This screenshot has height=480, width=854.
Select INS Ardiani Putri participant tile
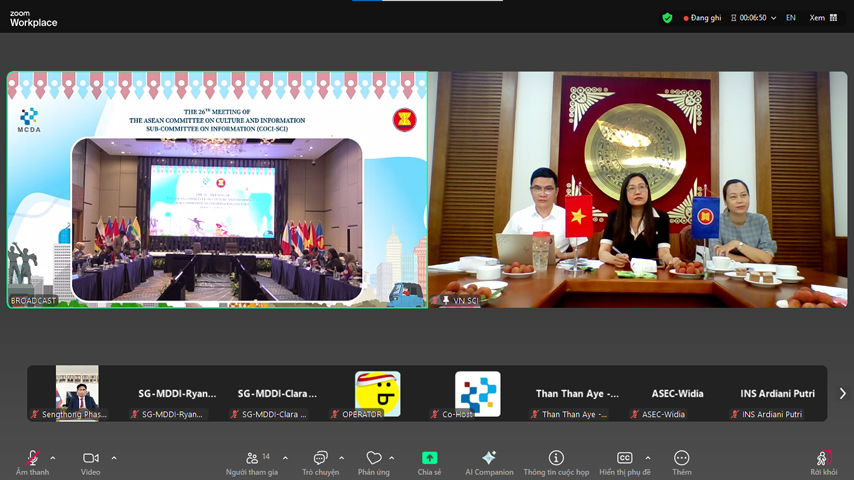(x=778, y=393)
